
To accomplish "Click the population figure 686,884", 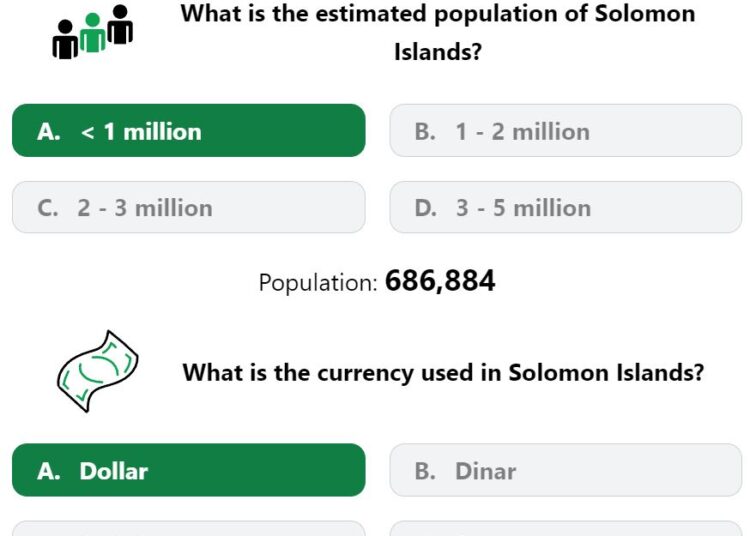I will click(x=440, y=281).
